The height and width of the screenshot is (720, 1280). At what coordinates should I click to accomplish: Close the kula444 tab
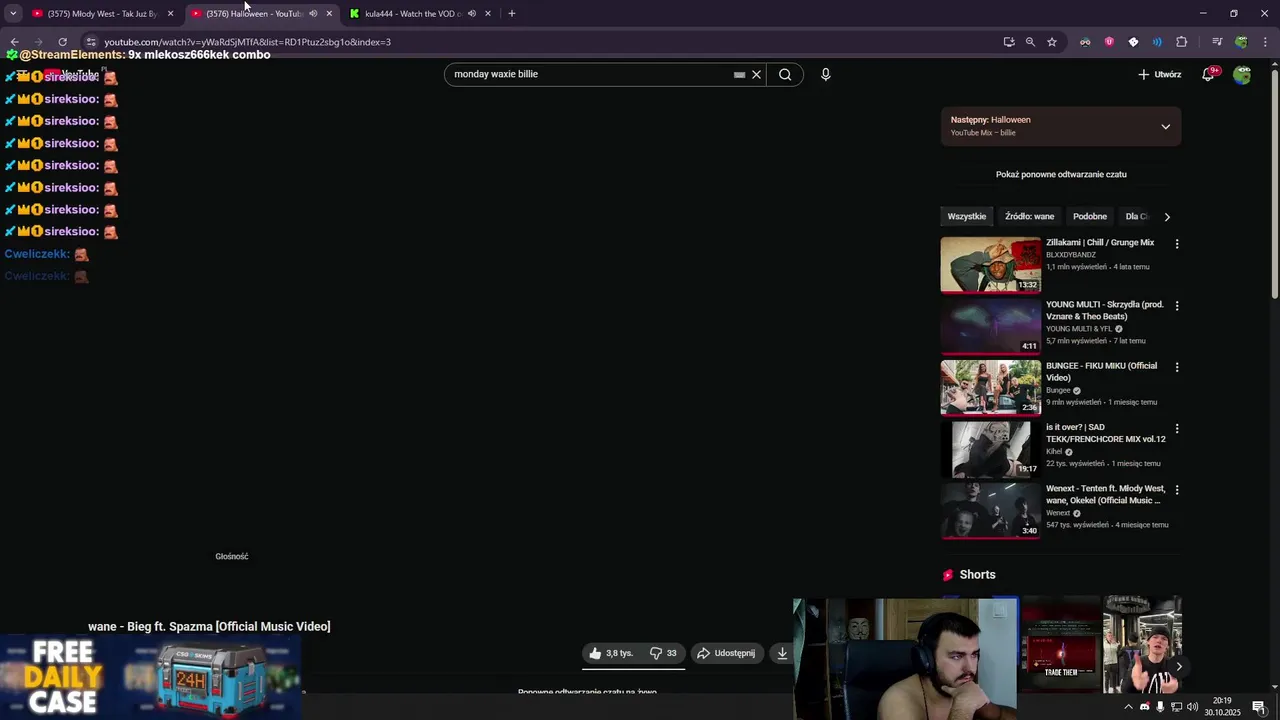click(x=488, y=14)
